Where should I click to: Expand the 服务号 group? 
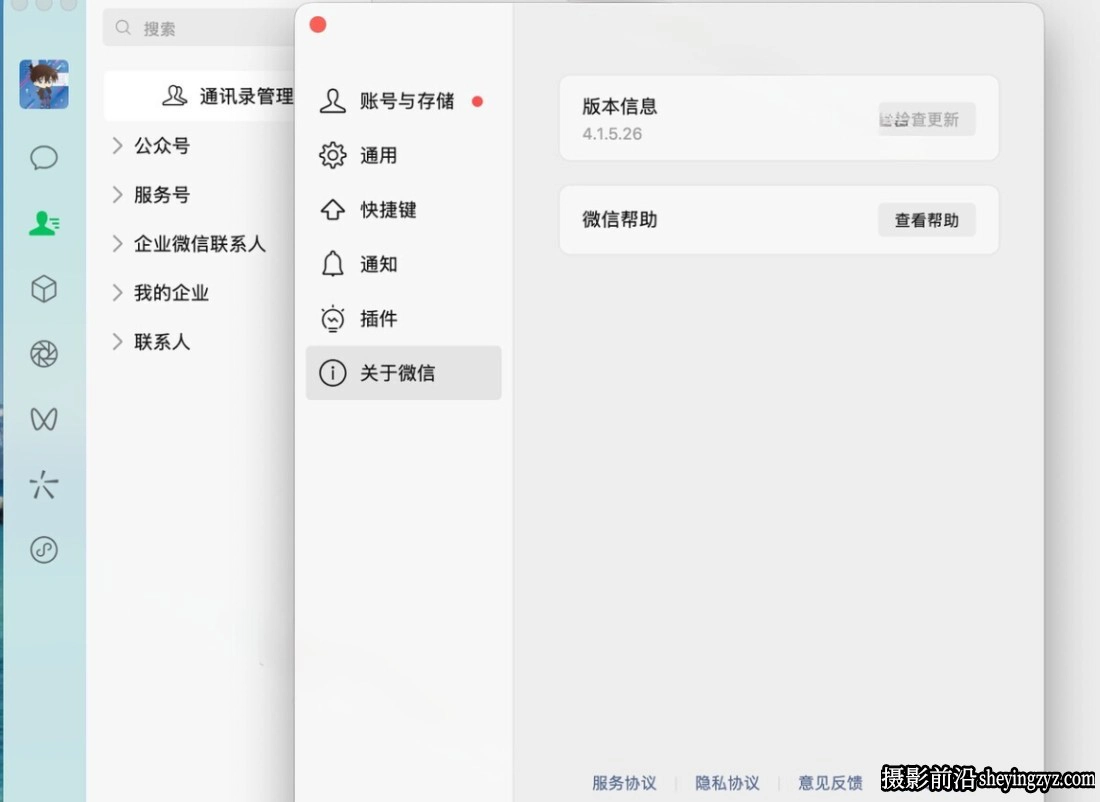117,194
